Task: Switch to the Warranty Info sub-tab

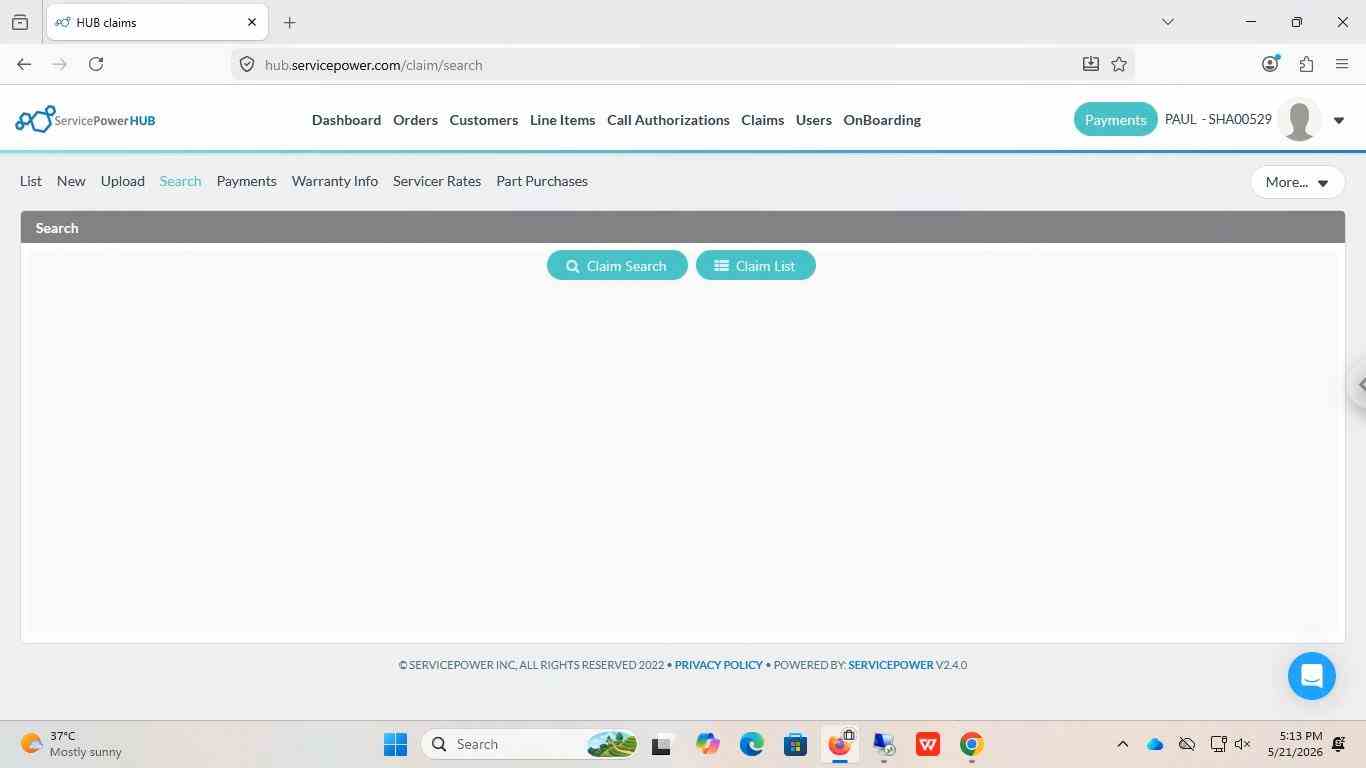Action: 335,181
